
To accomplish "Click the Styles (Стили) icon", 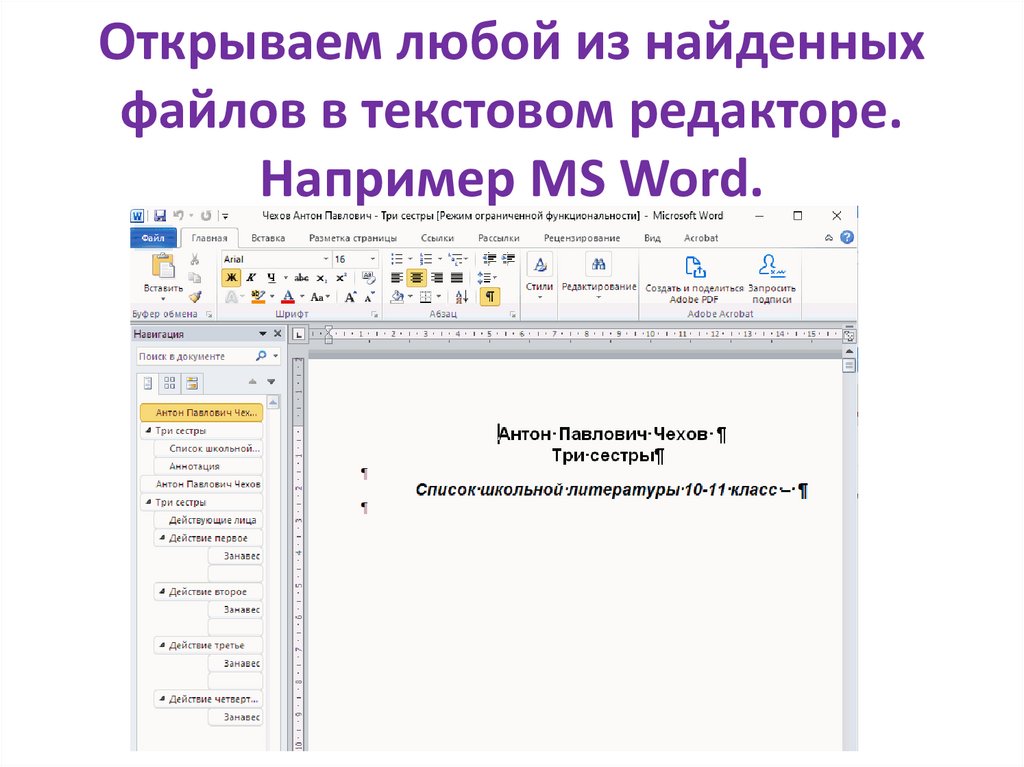I will tap(539, 266).
